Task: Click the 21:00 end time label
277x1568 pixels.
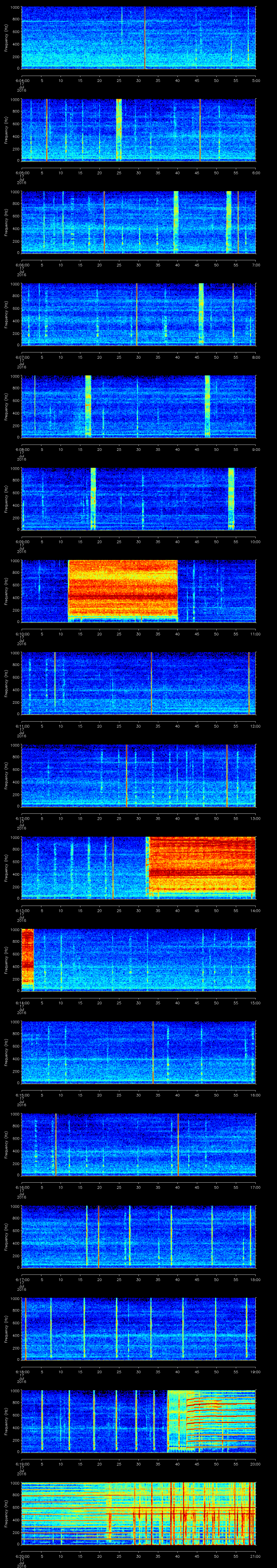Action: pyautogui.click(x=256, y=1556)
